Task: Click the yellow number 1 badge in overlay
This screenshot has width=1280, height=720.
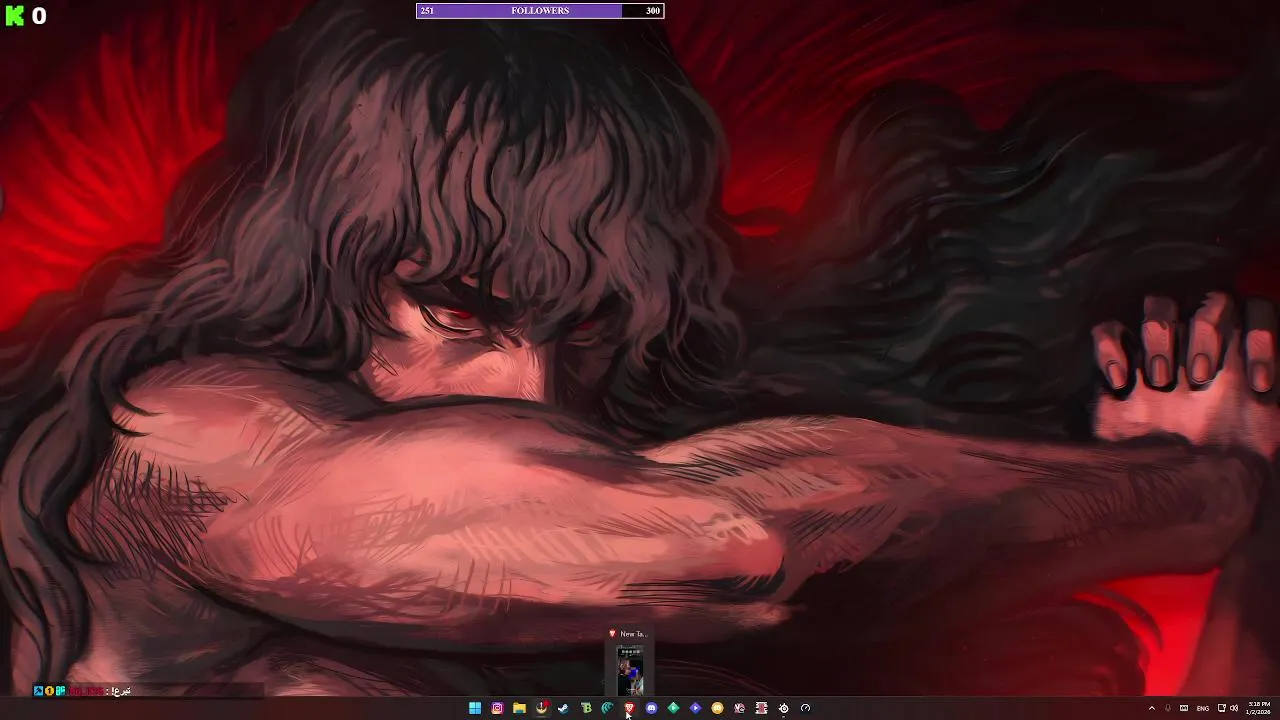Action: tap(50, 690)
